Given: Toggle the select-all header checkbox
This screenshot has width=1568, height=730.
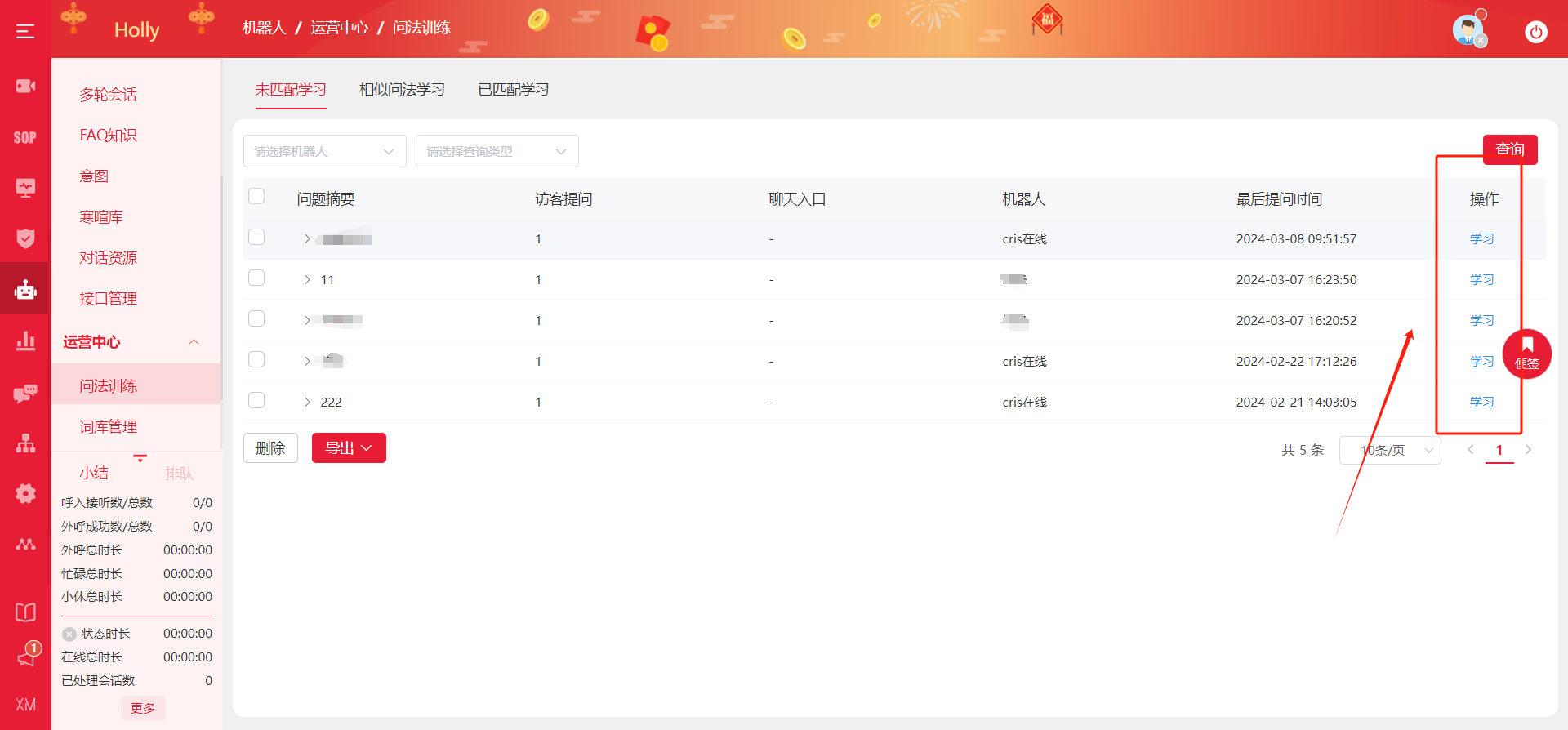Looking at the screenshot, I should tap(256, 196).
